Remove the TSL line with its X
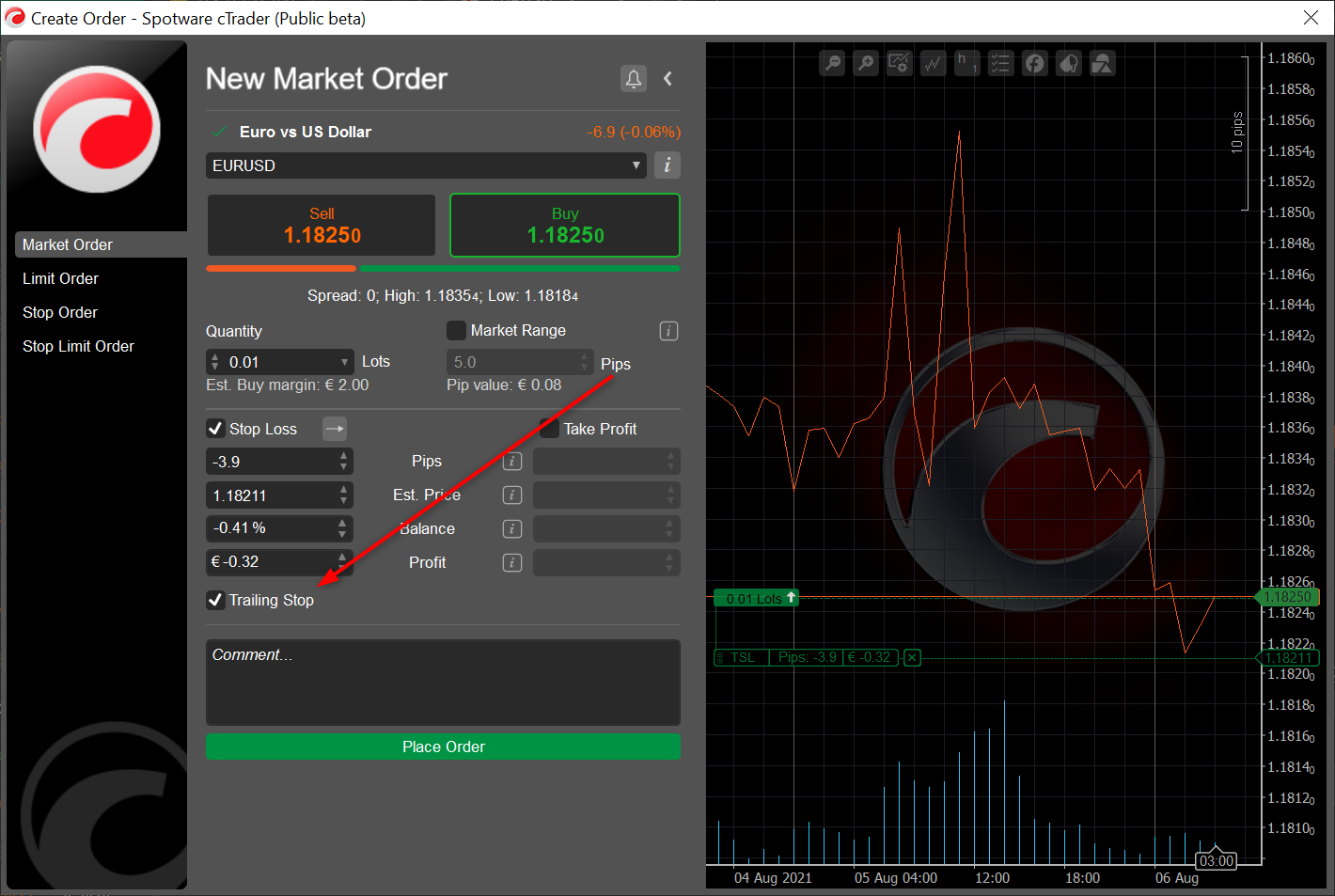1335x896 pixels. tap(912, 658)
